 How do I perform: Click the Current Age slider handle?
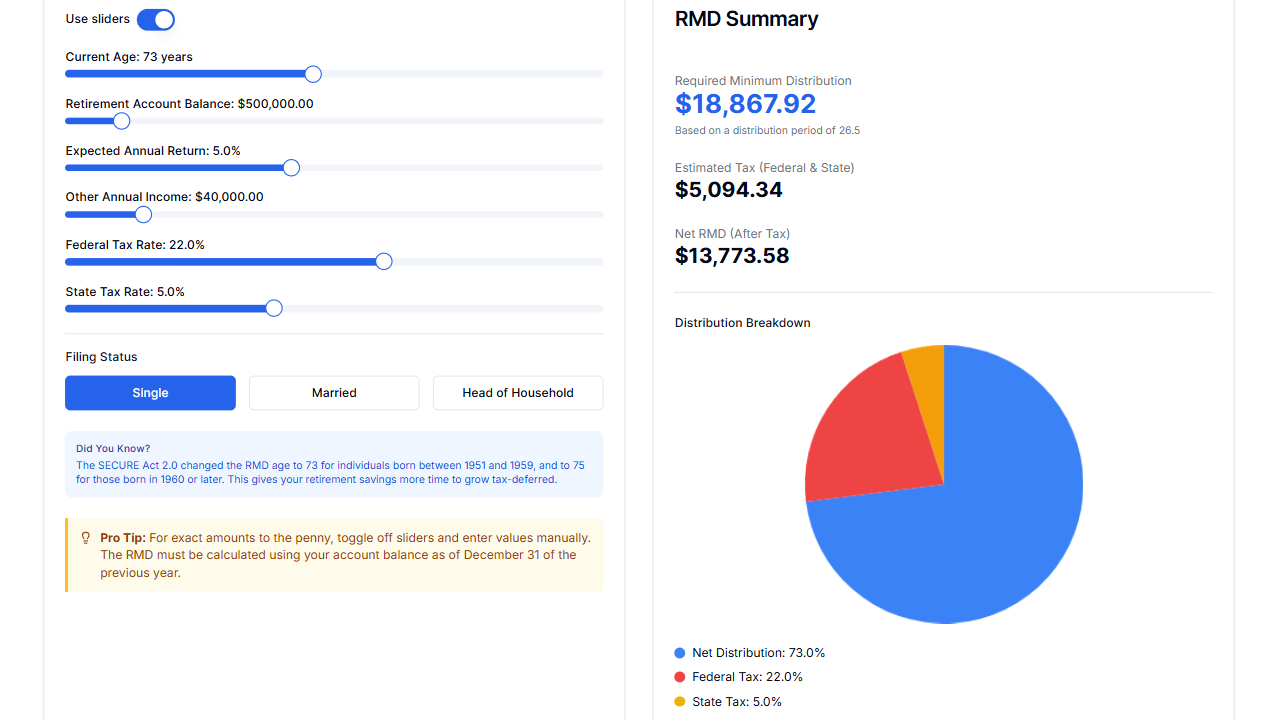pyautogui.click(x=312, y=74)
